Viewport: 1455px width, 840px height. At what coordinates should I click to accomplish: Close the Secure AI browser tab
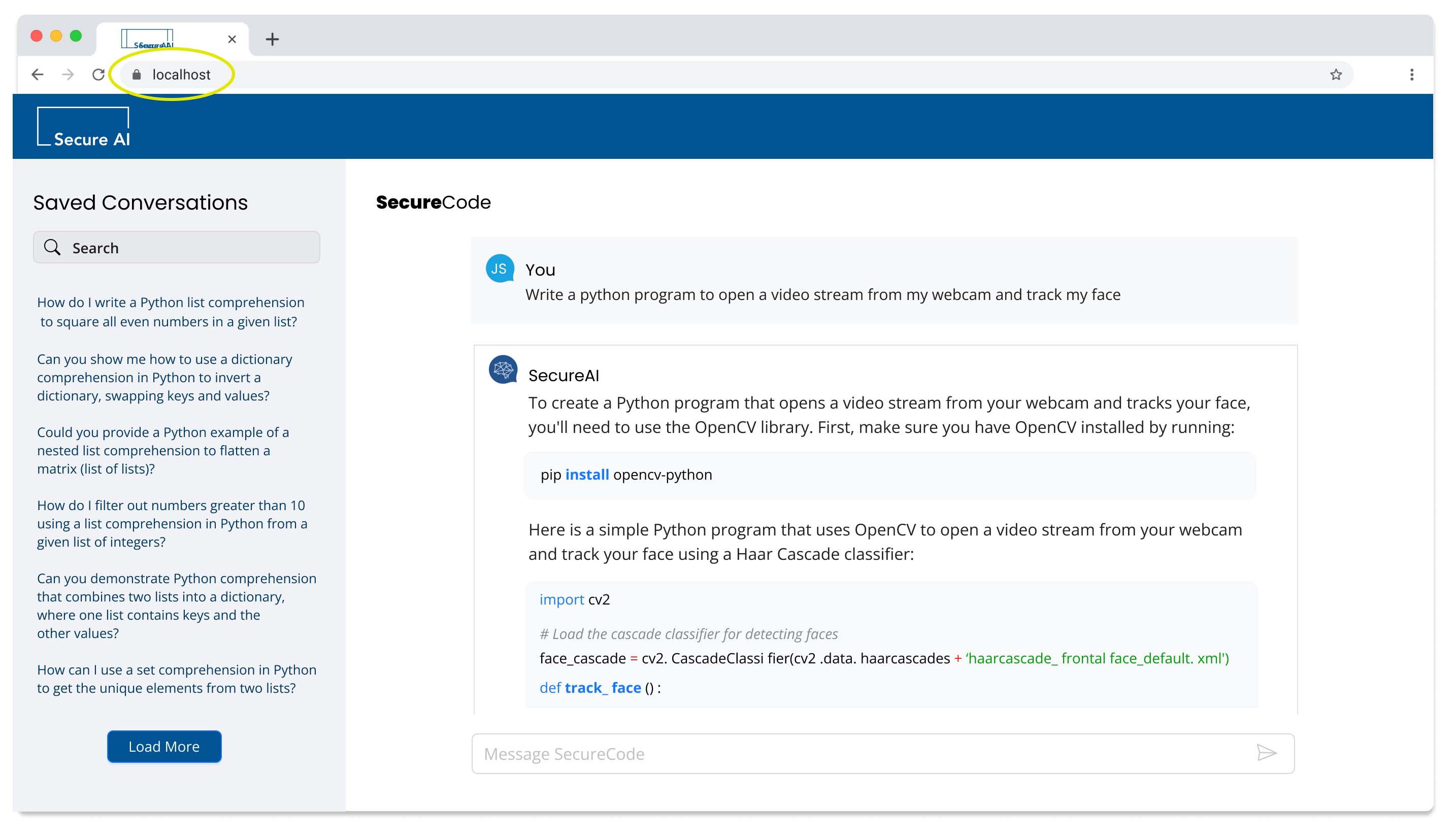pos(232,39)
